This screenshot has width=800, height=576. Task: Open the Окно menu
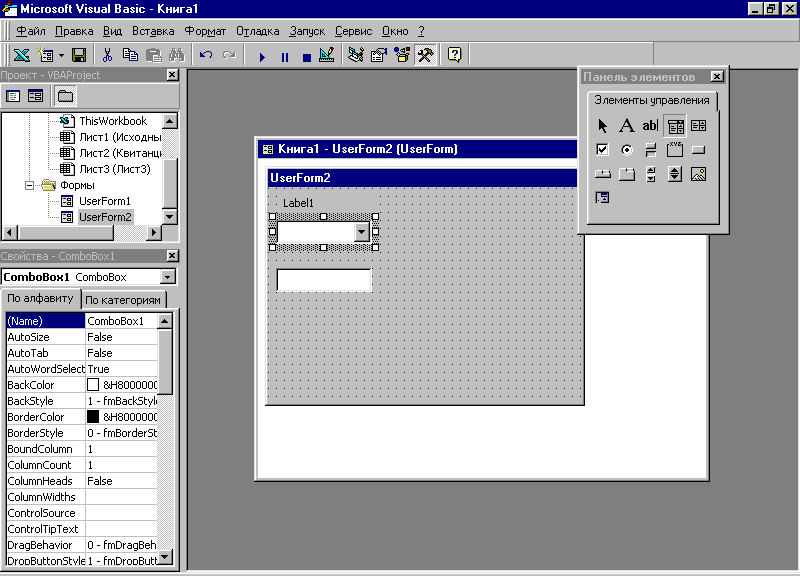(x=395, y=31)
